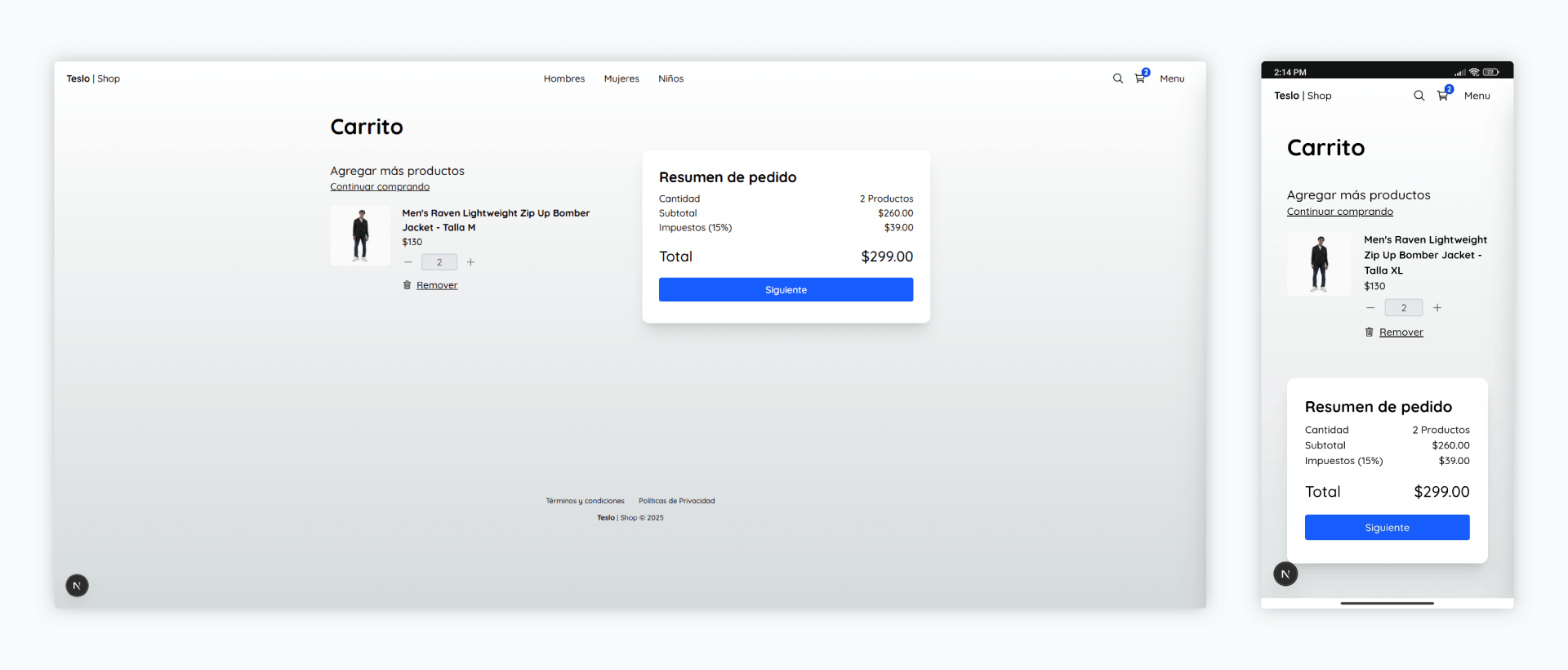Click the mobile search magnifier icon
Image resolution: width=1568 pixels, height=670 pixels.
coord(1419,96)
